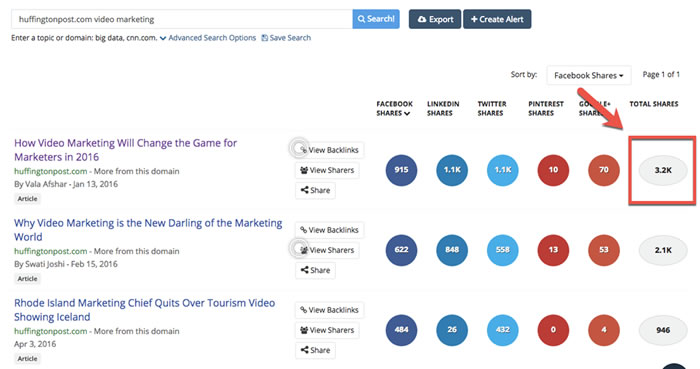Click the Article tag under Vala Afshar article
Viewport: 700px width, 369px height.
coord(27,199)
